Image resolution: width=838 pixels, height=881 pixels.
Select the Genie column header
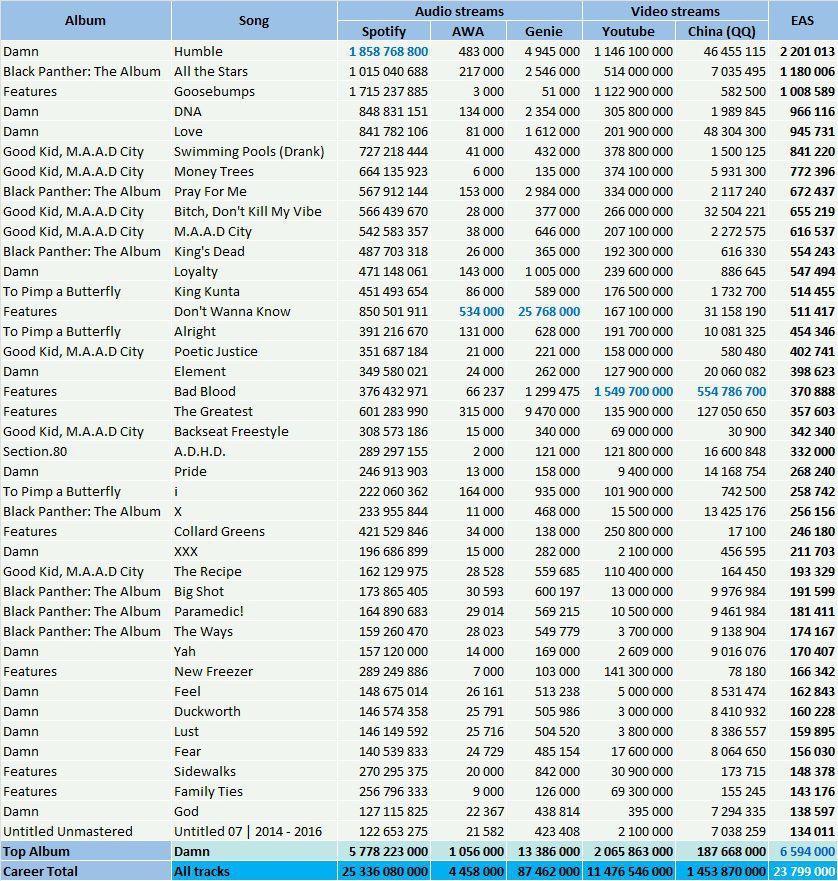coord(544,31)
